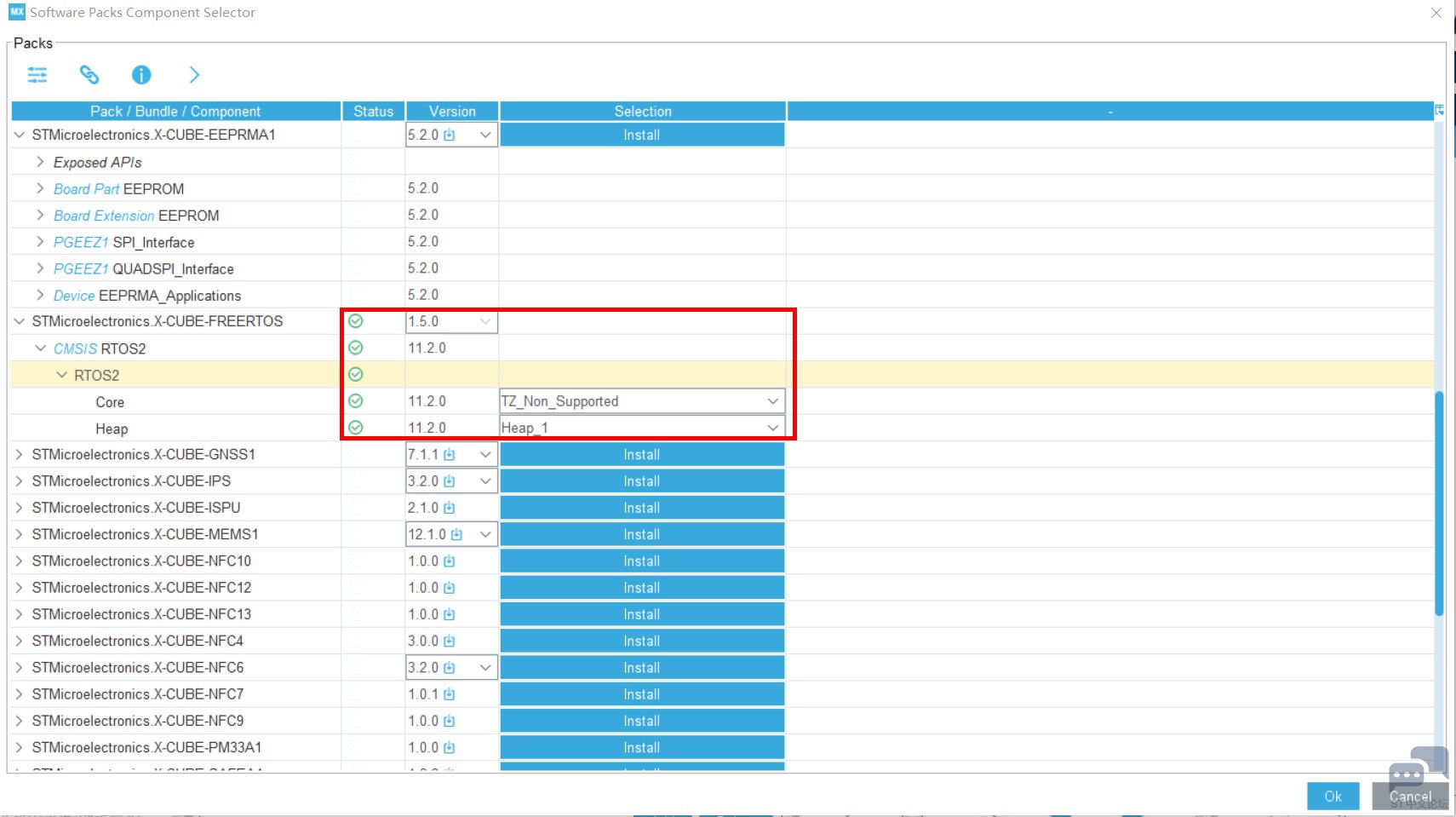The width and height of the screenshot is (1456, 817).
Task: Install the X-CUBE-IPS pack
Action: click(x=642, y=481)
